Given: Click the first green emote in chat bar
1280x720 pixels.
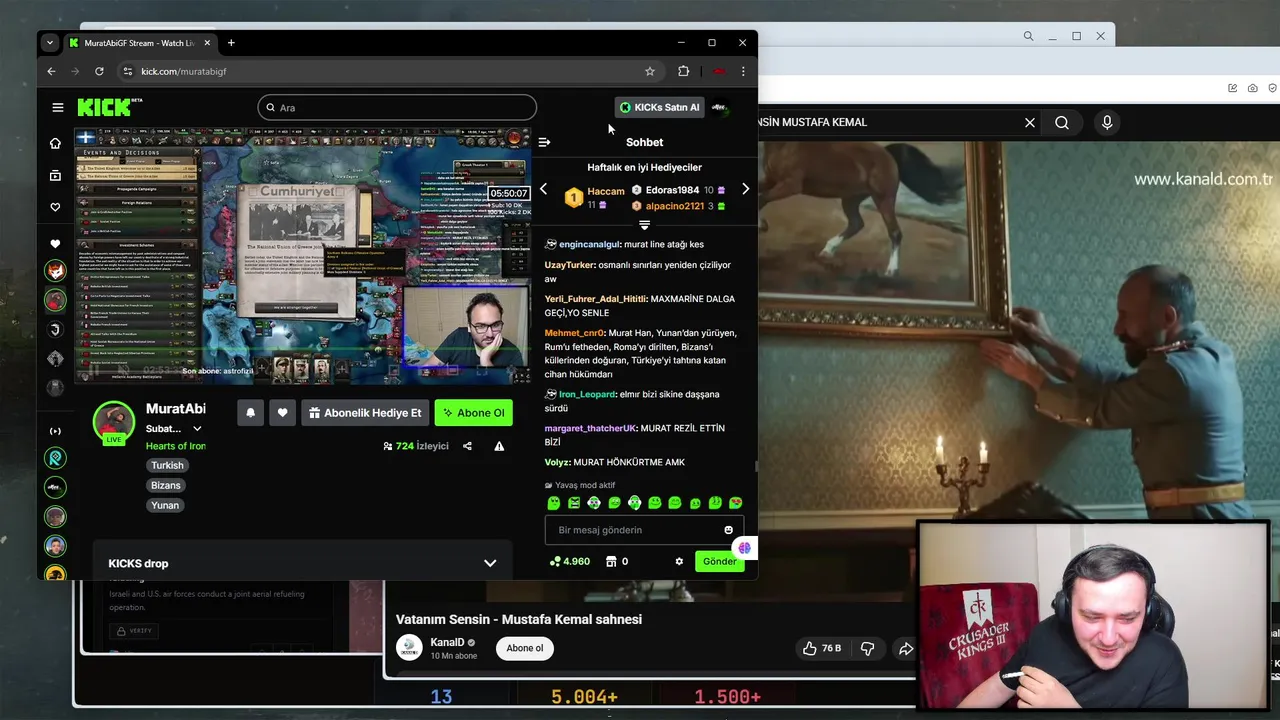Looking at the screenshot, I should point(554,503).
